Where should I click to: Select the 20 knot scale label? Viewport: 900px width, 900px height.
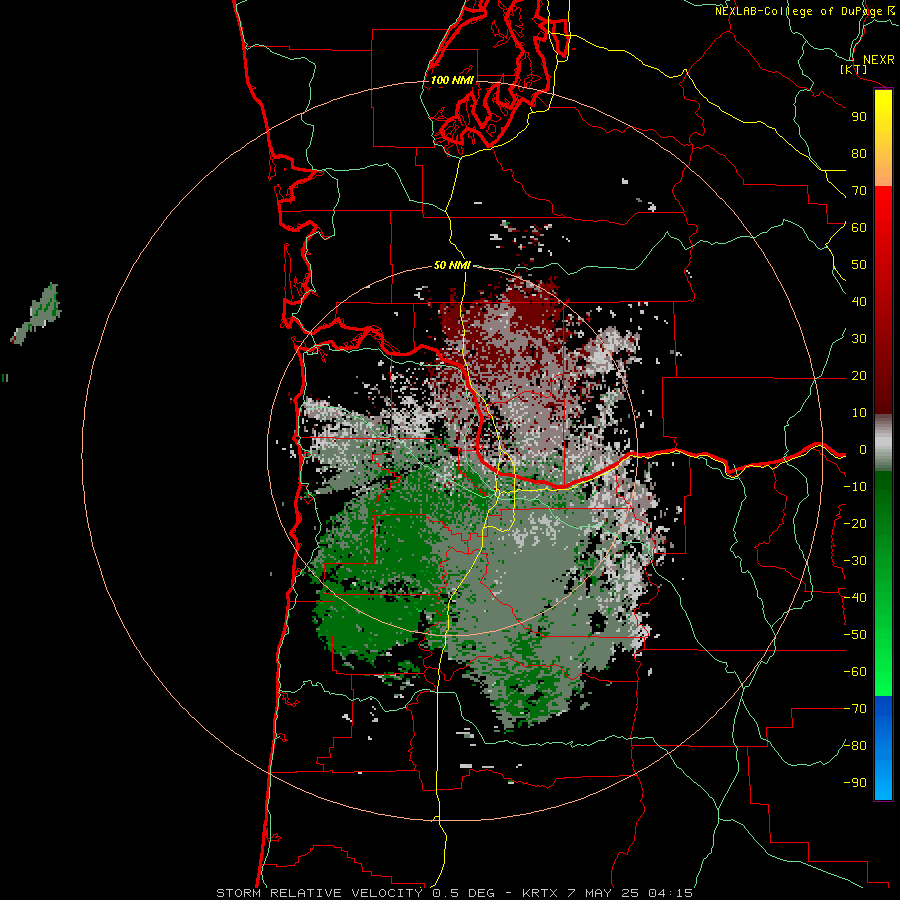tap(859, 376)
